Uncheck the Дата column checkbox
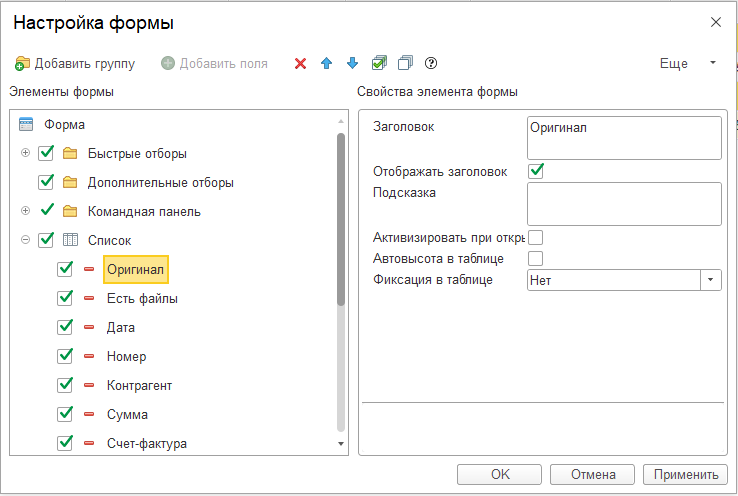The height and width of the screenshot is (496, 738). click(65, 327)
